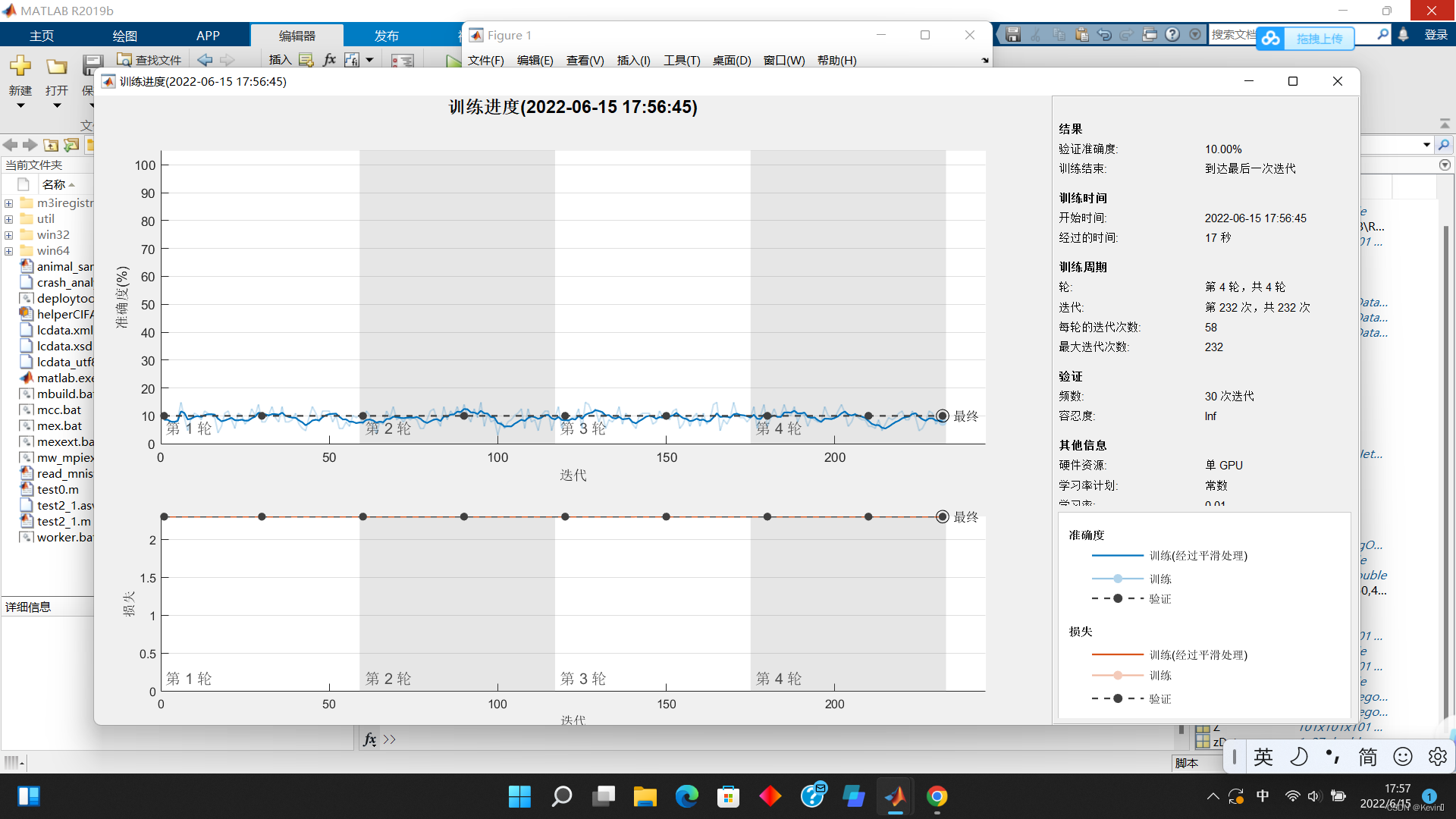Image resolution: width=1456 pixels, height=819 pixels.
Task: Expand the win64 folder tree node
Action: click(8, 251)
